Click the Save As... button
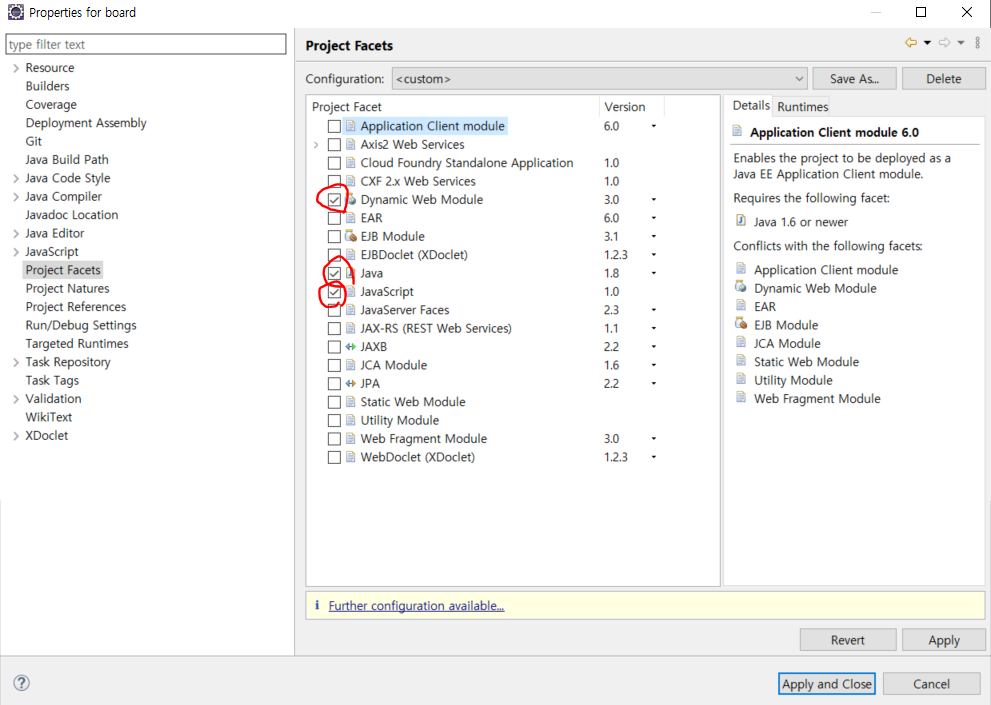Screen dimensions: 991x705 (854, 79)
